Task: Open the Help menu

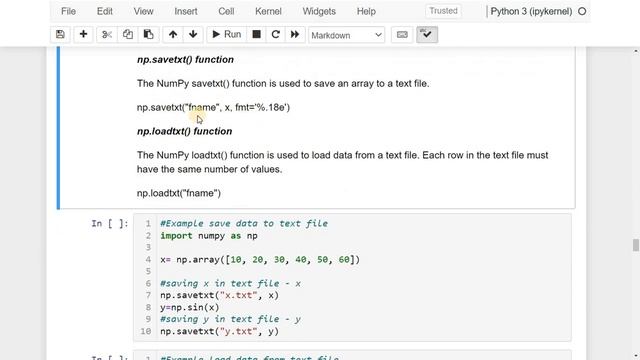Action: pos(366,11)
